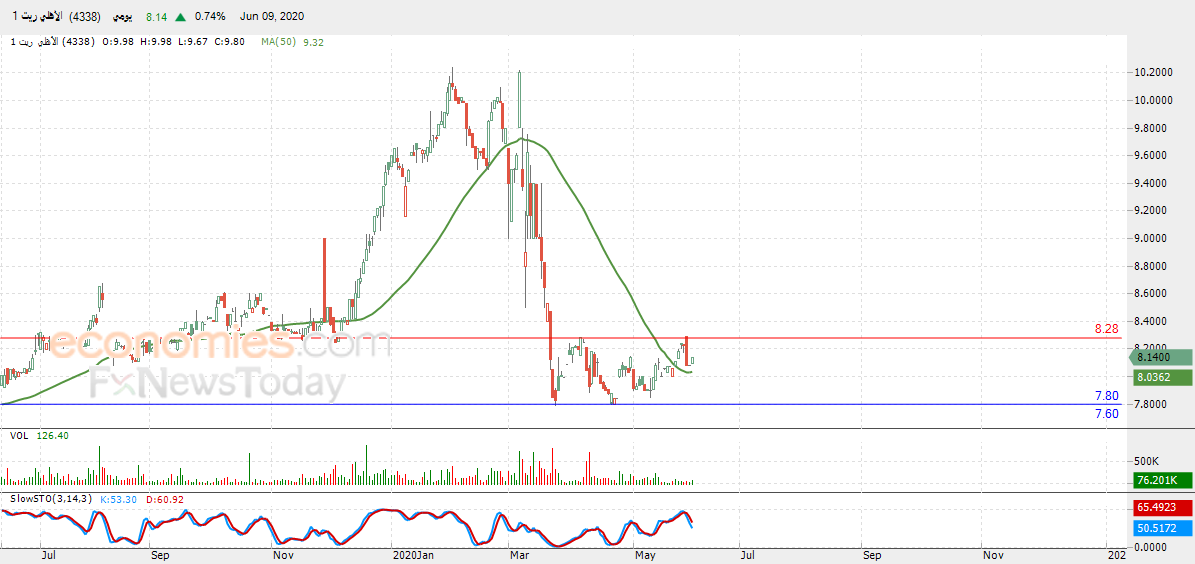The width and height of the screenshot is (1195, 564).
Task: Select the 7.80 support level label
Action: coord(1106,396)
